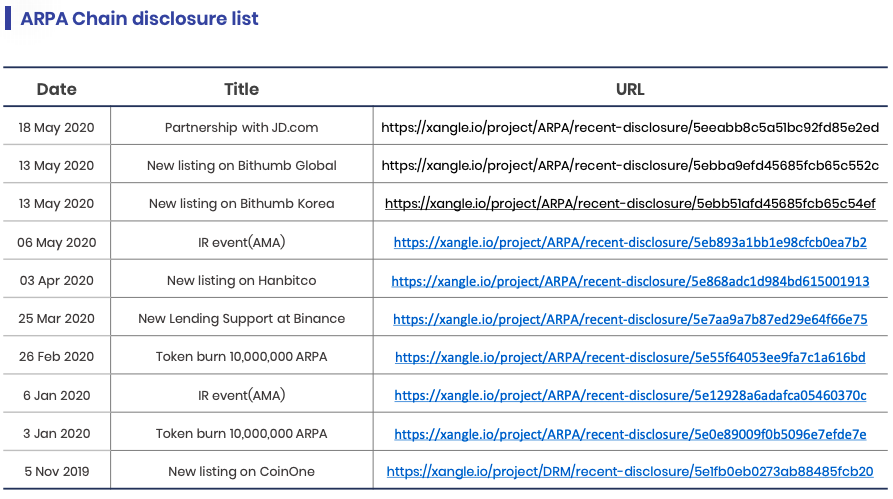The height and width of the screenshot is (499, 893).
Task: Open the 06 May 2020 AMA disclosure link
Action: tap(630, 243)
